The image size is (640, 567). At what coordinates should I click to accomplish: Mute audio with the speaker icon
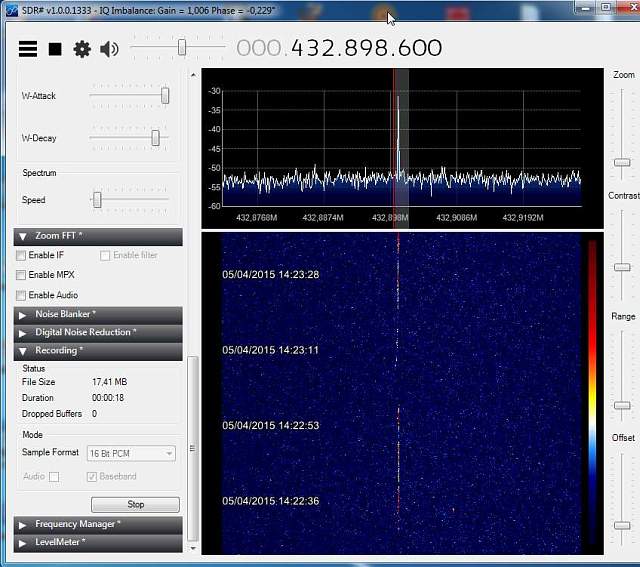coord(109,49)
